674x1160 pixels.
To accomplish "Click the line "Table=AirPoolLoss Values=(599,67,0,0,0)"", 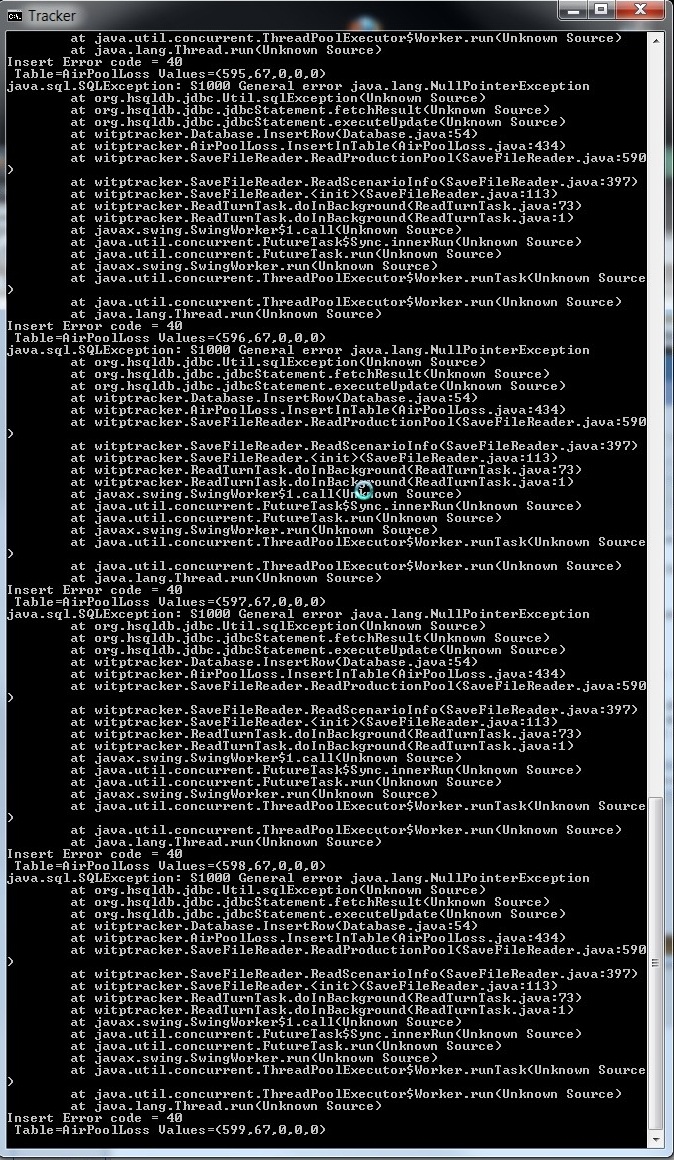I will point(169,1130).
